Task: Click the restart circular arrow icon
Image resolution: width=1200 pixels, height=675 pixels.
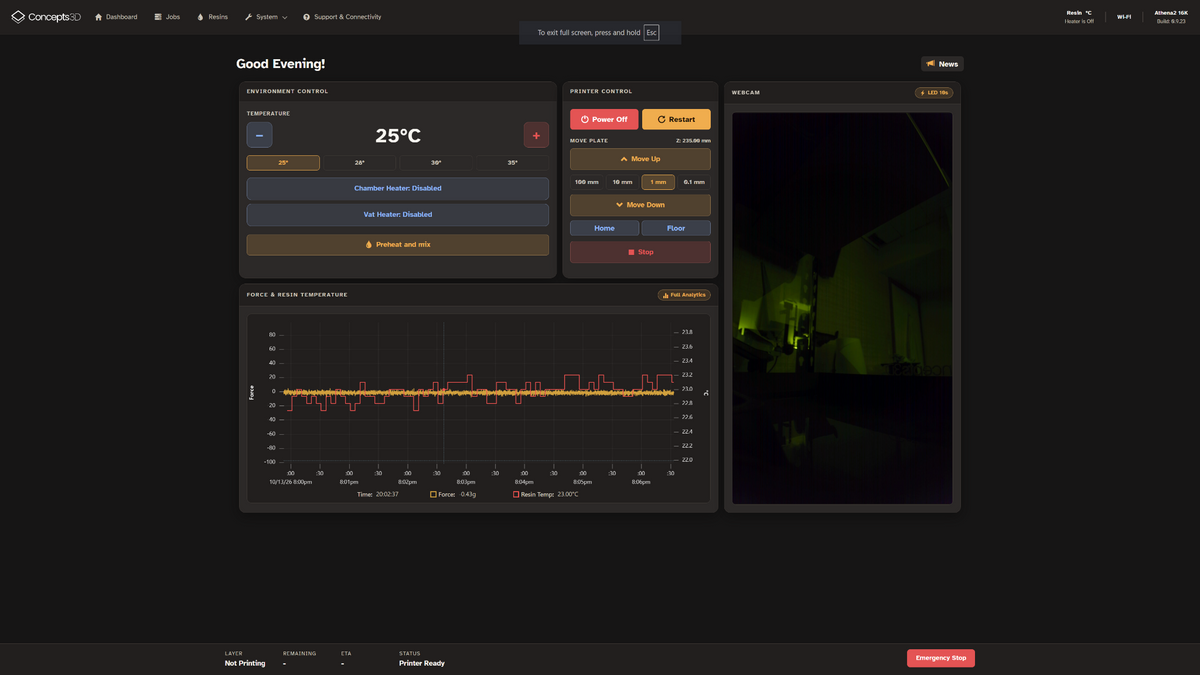Action: click(662, 119)
